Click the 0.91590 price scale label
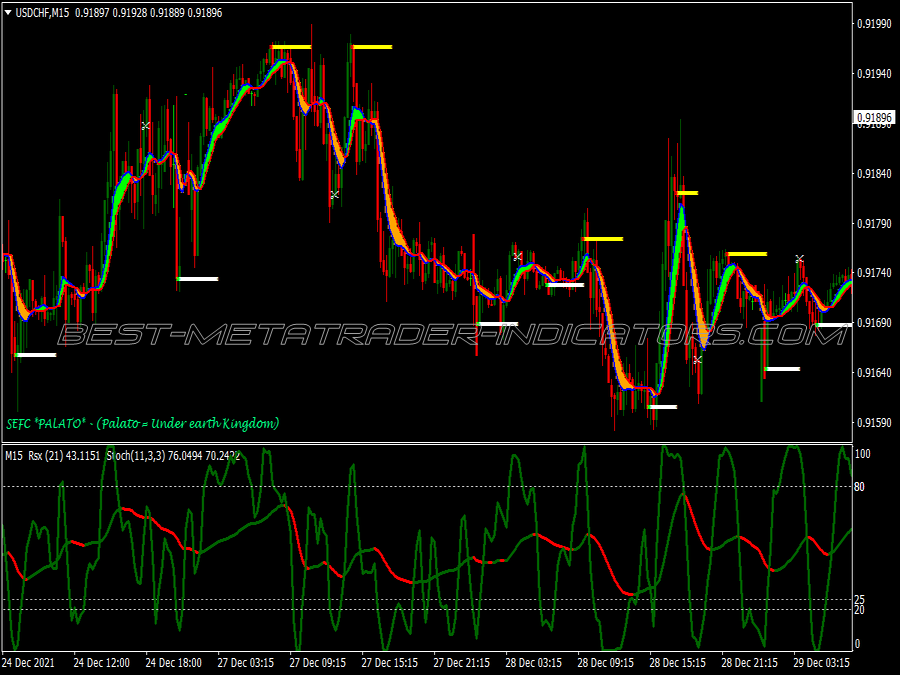Screen dimensions: 900x675 875,422
